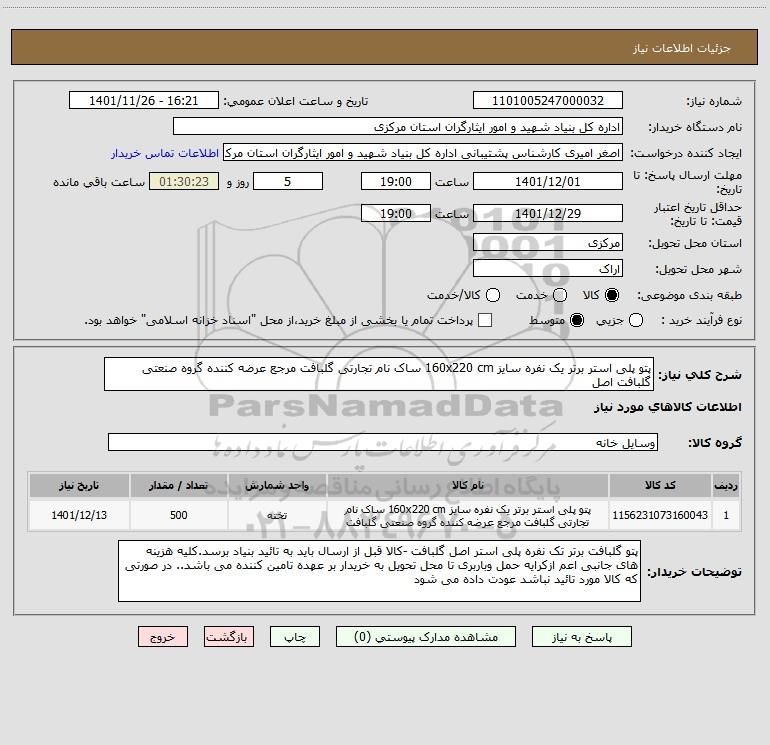
Task: Click the شرح کلی نیاز description box
Action: pyautogui.click(x=379, y=374)
